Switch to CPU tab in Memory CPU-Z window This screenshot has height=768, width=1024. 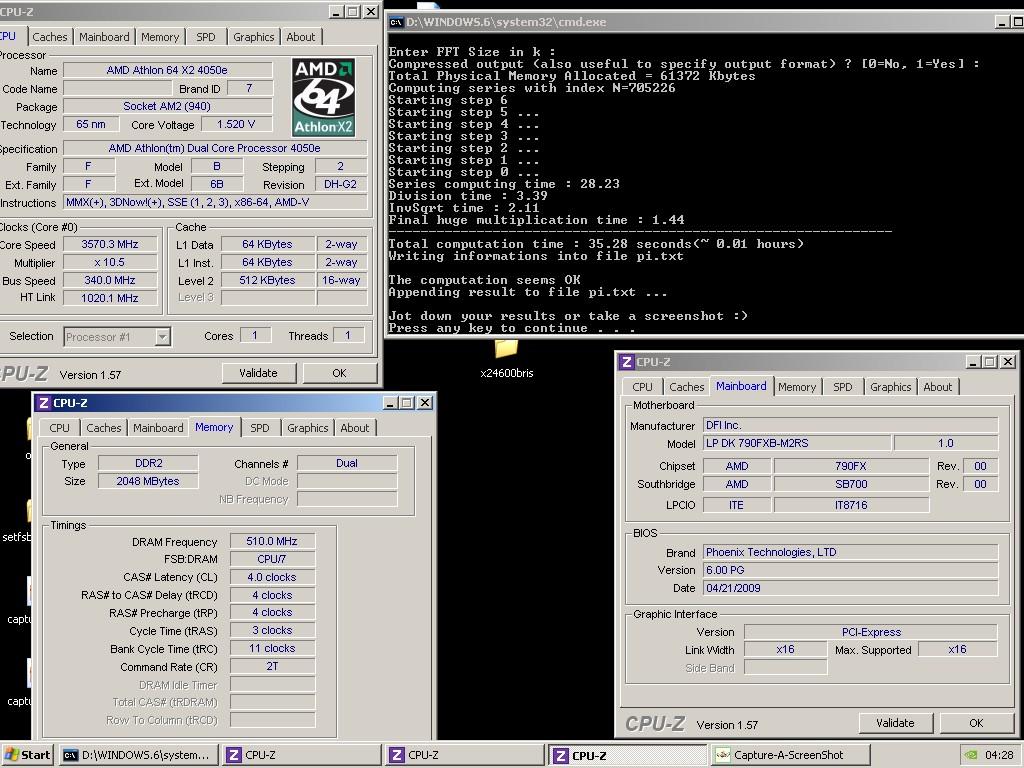(59, 428)
